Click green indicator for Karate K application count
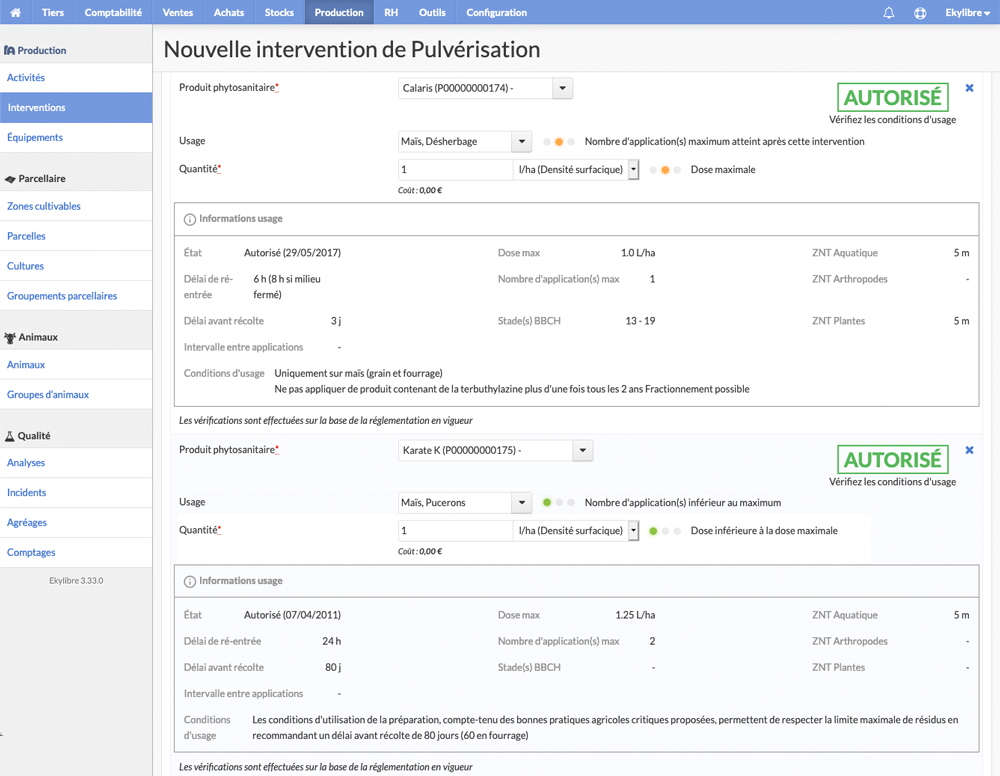The image size is (1000, 776). tap(547, 502)
